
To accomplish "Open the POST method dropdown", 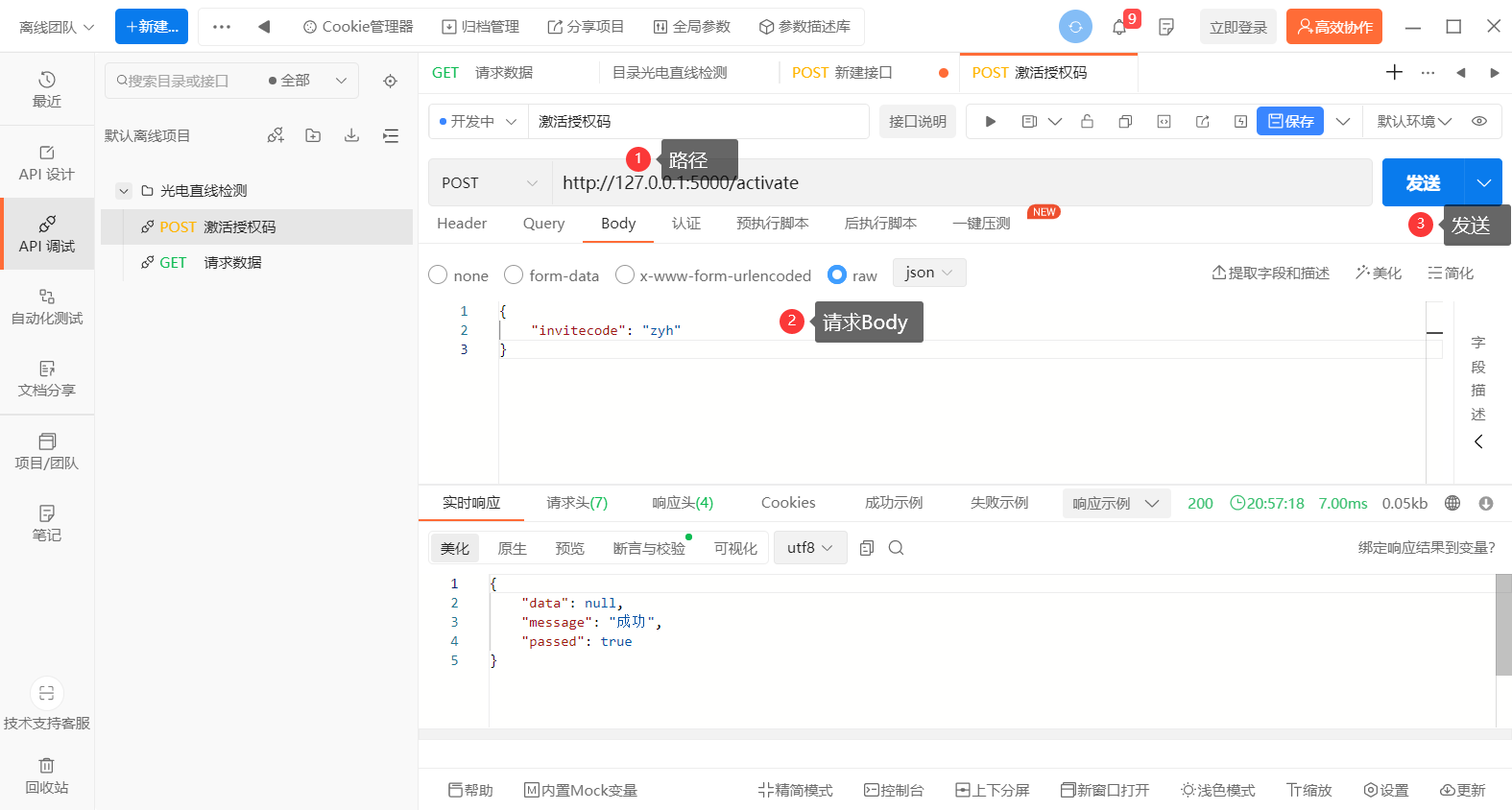I will click(491, 182).
